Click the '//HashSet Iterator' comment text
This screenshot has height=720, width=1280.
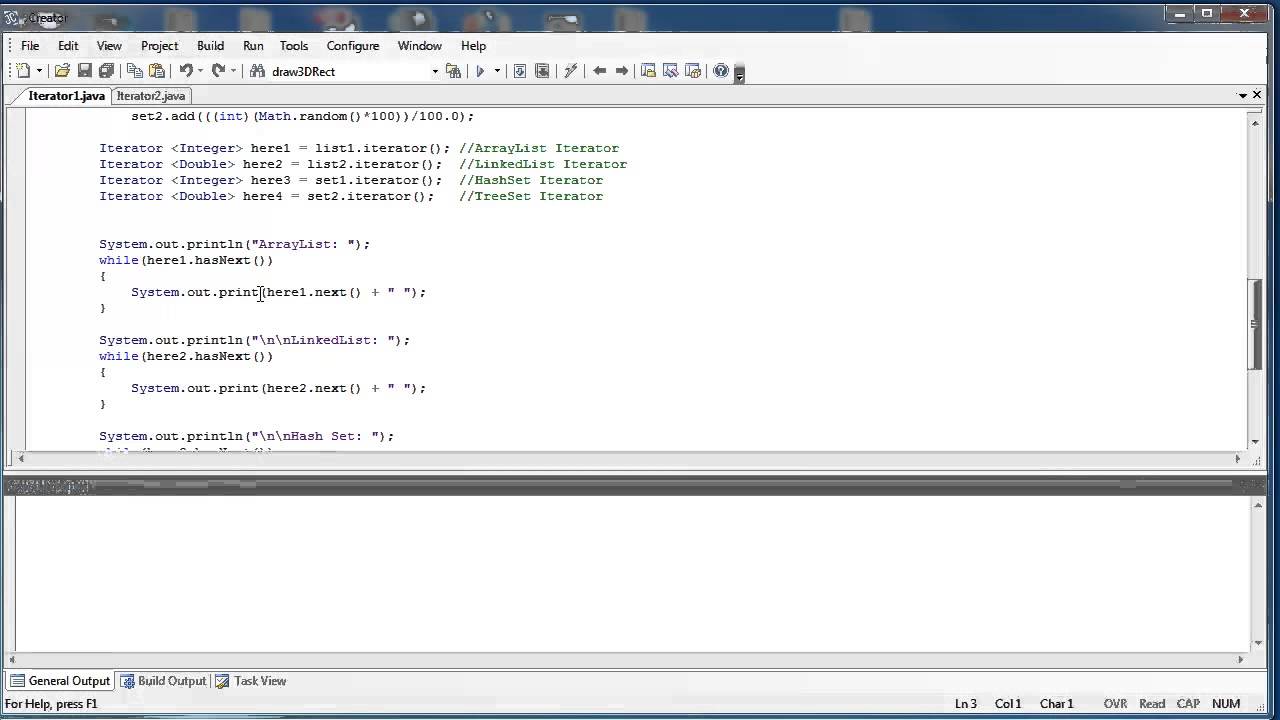click(x=531, y=180)
